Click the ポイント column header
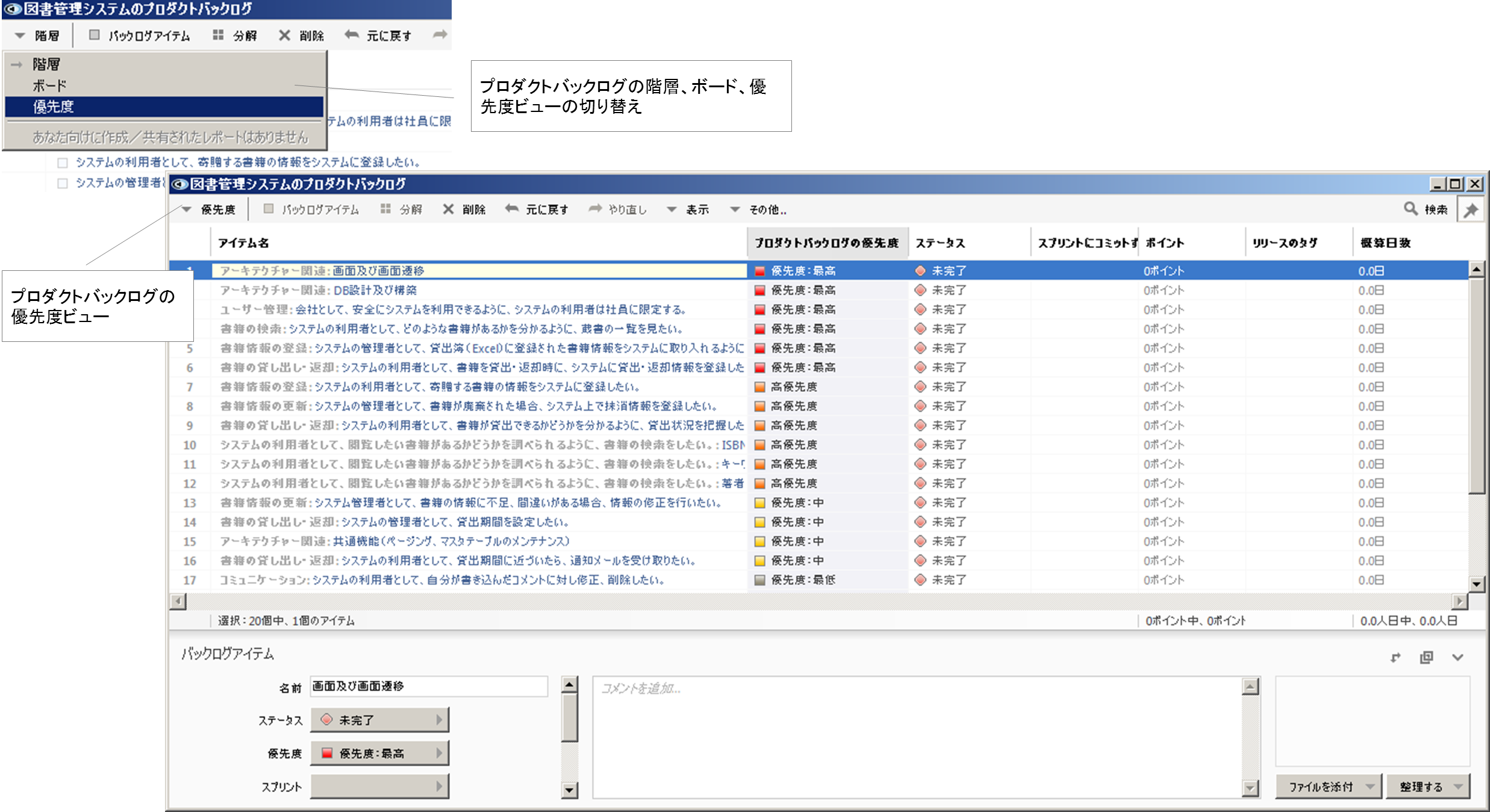The width and height of the screenshot is (1490, 812). (x=1191, y=243)
